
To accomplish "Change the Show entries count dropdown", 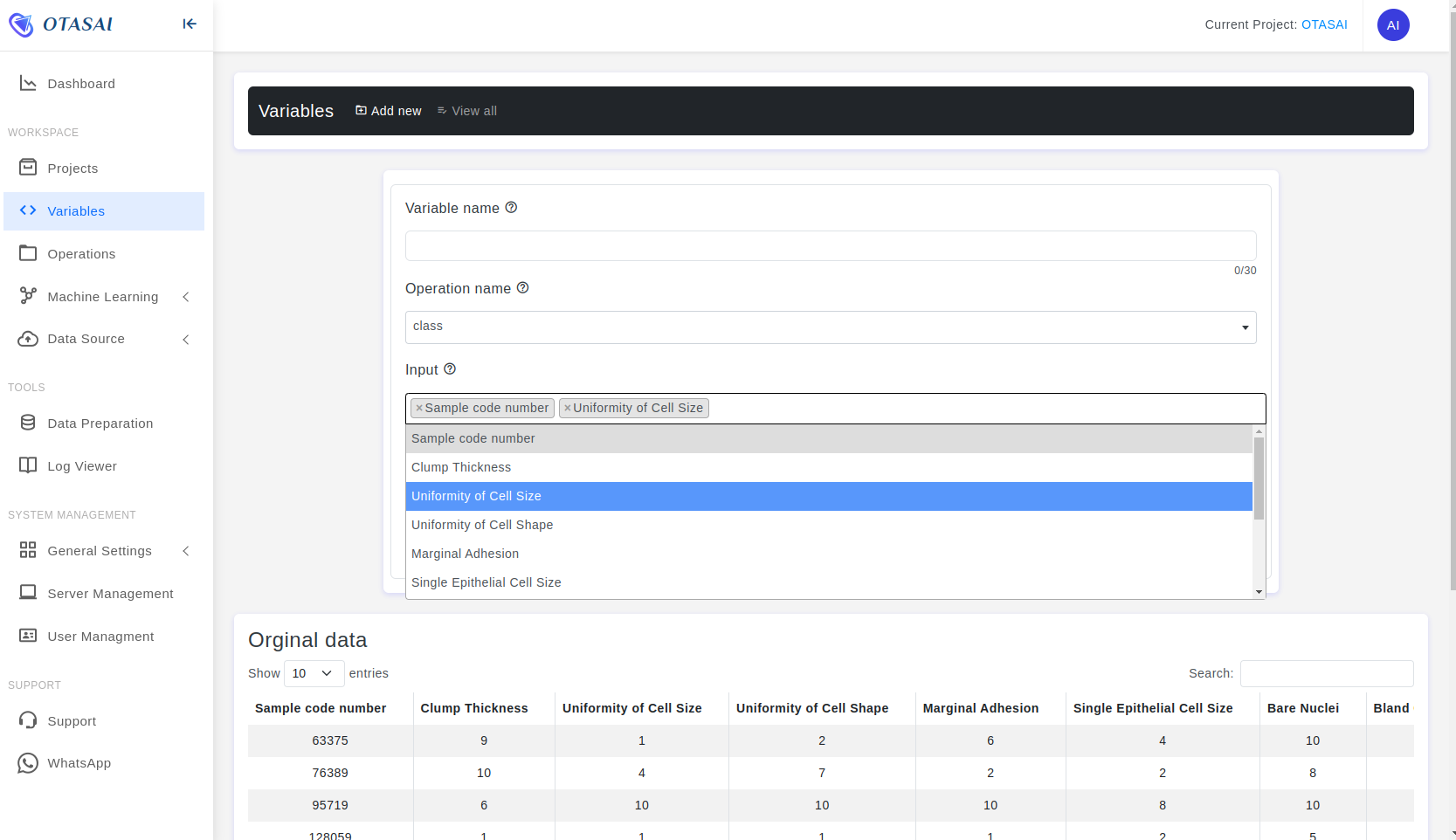I will pos(313,673).
